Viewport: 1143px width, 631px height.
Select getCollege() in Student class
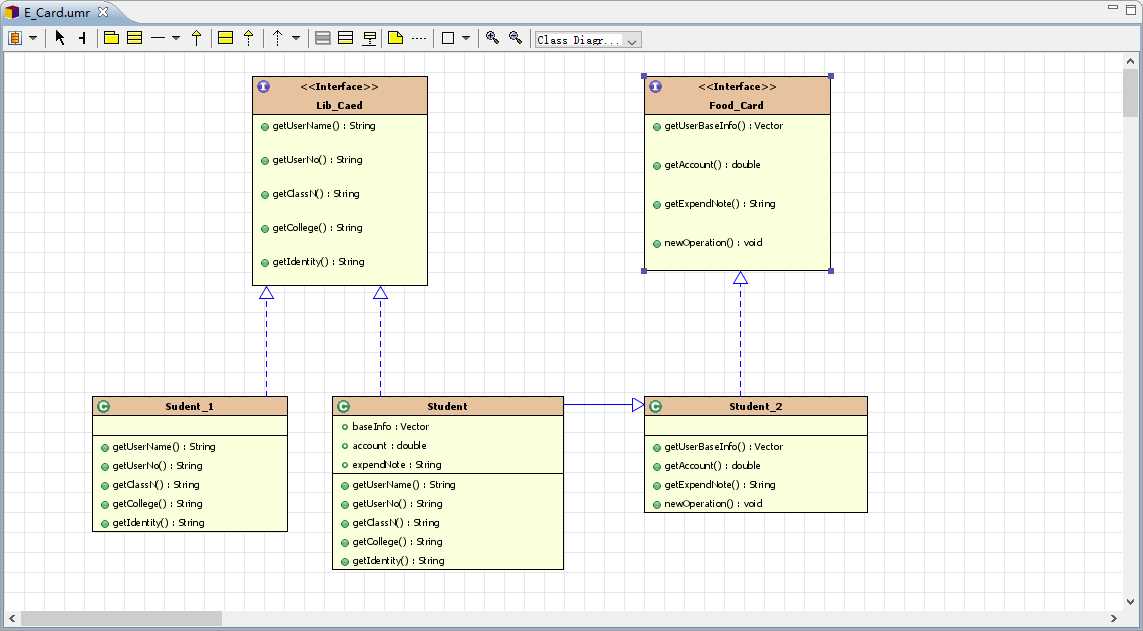point(391,542)
